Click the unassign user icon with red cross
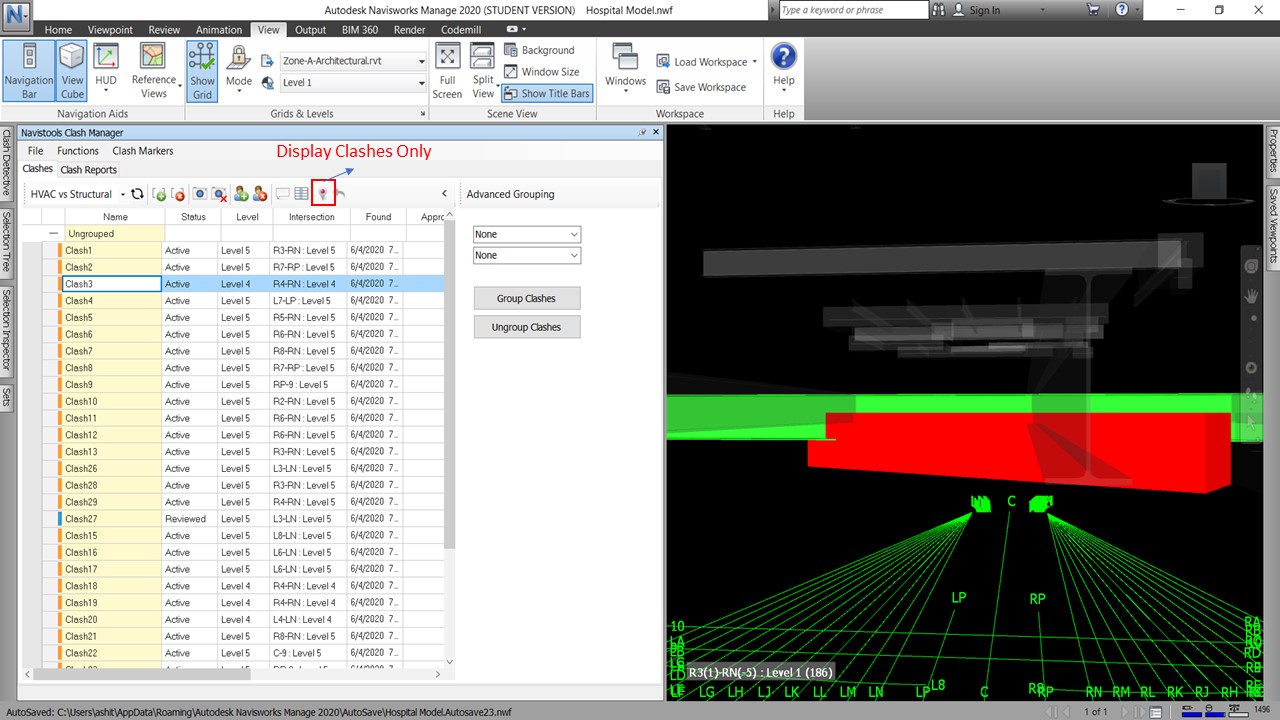The image size is (1280, 720). pos(260,194)
